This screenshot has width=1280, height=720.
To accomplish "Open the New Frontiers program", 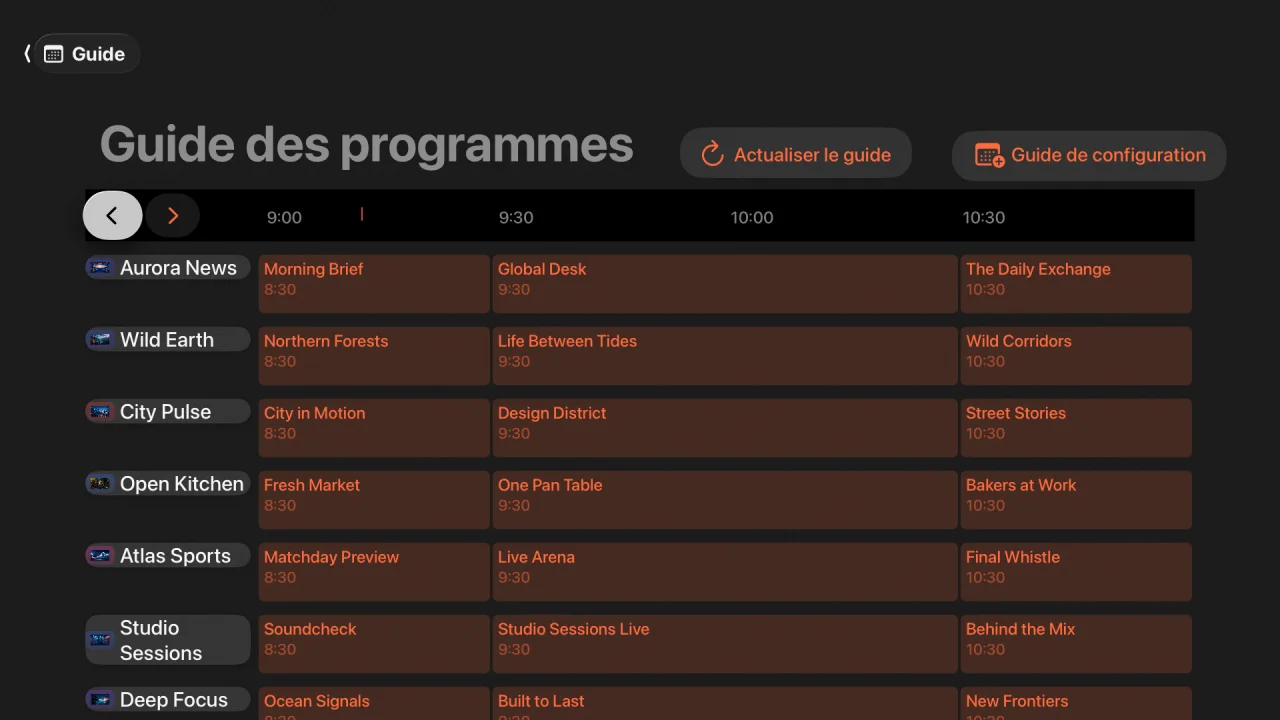I will coord(1076,704).
